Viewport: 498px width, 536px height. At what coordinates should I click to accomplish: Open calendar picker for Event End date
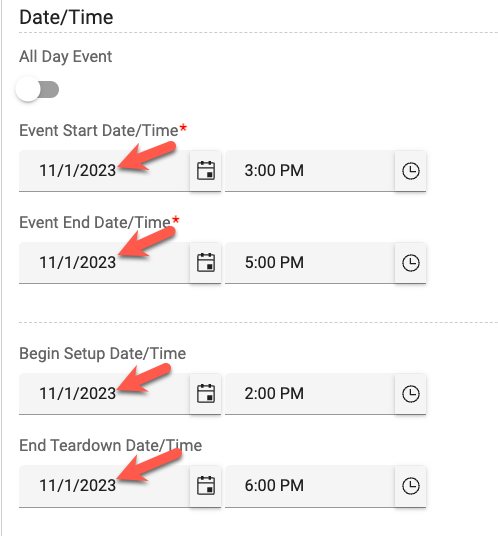click(x=206, y=263)
